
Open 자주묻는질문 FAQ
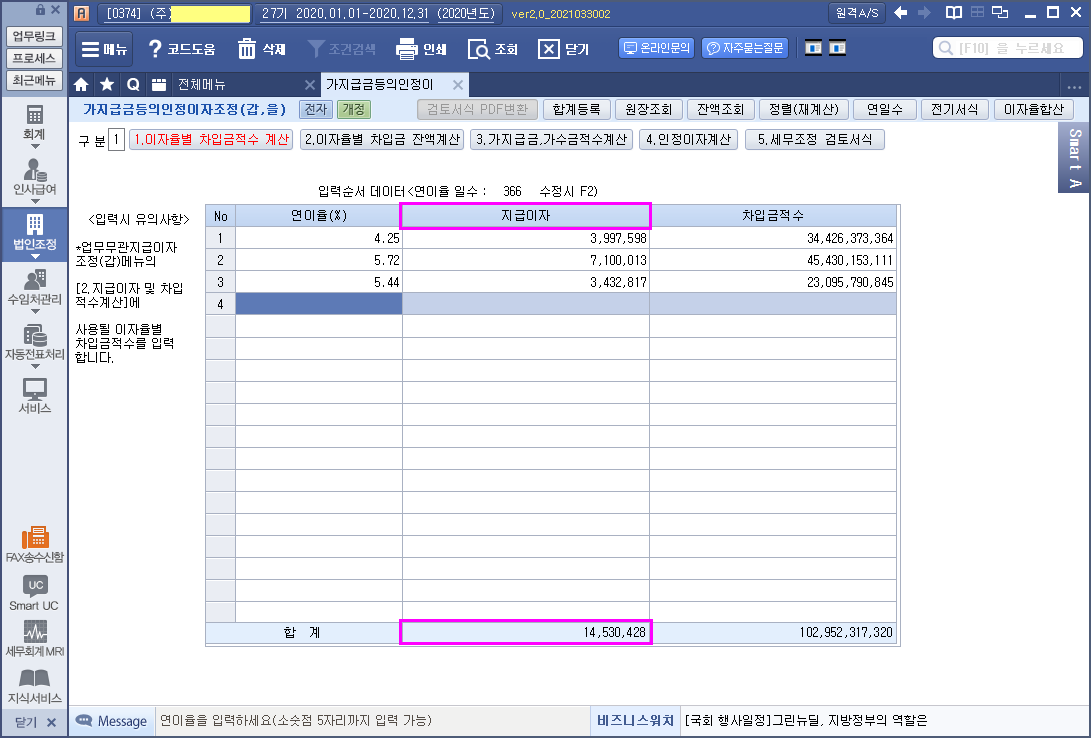click(744, 48)
